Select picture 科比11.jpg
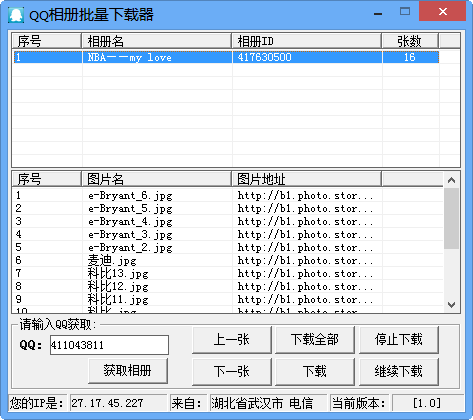This screenshot has height=420, width=473. click(118, 299)
